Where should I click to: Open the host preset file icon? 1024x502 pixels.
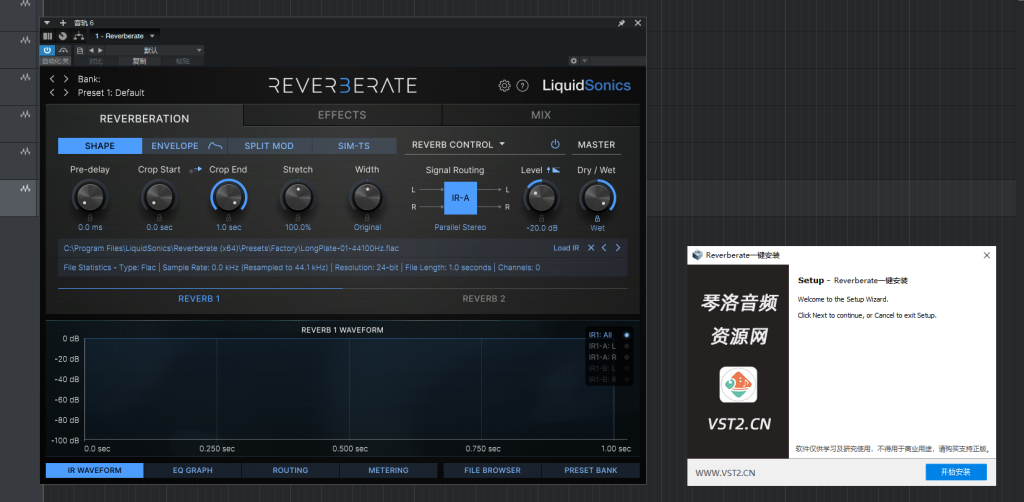(80, 50)
